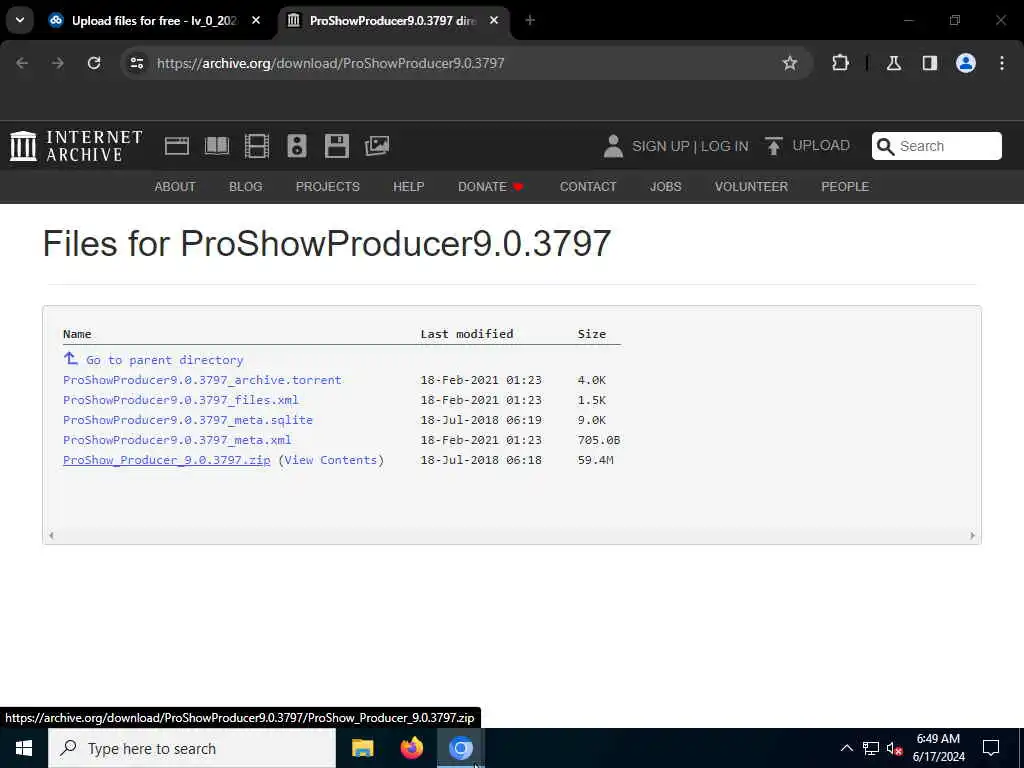1024x768 pixels.
Task: Bookmark this page with the star icon
Action: [790, 63]
